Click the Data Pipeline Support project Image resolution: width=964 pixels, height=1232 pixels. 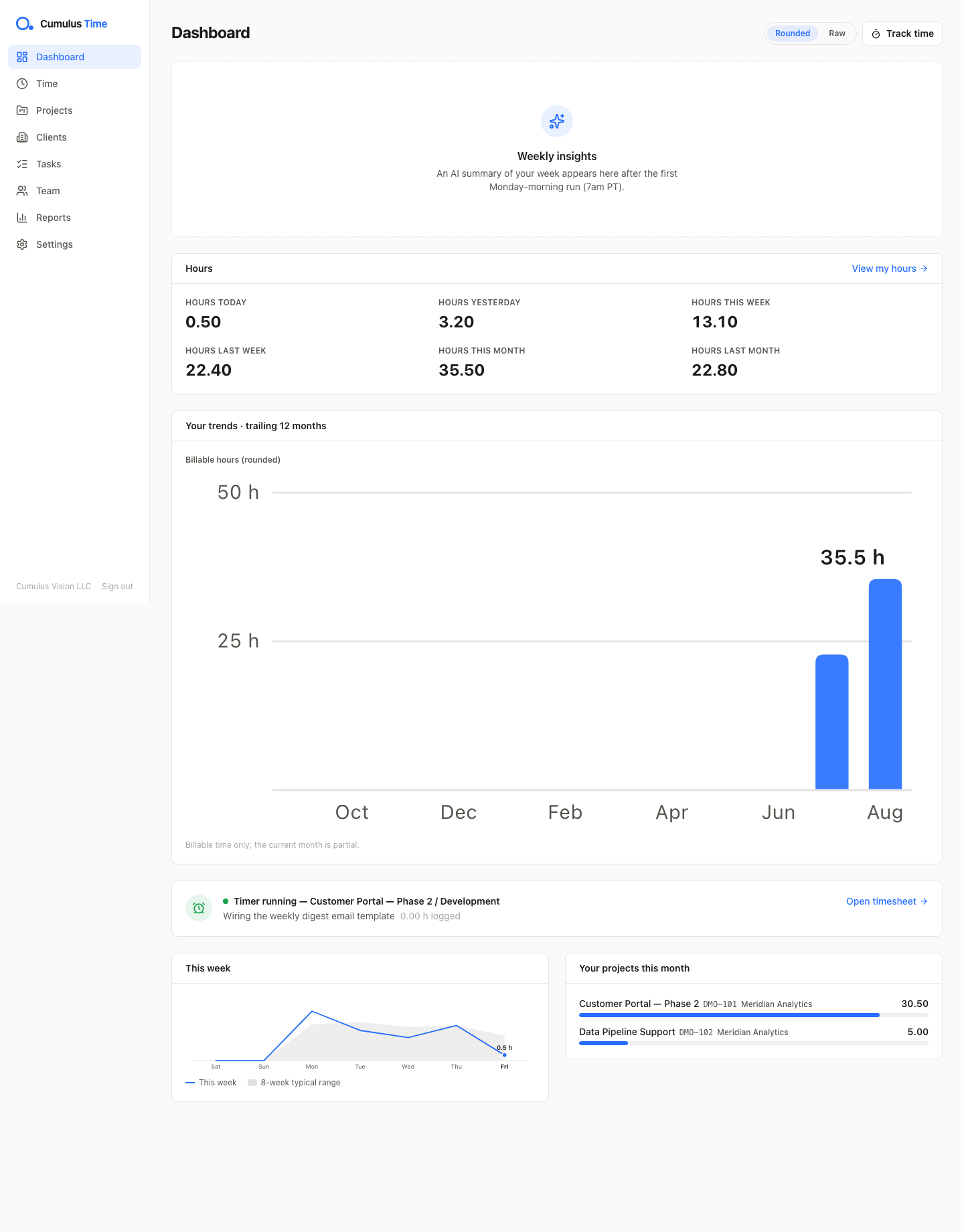[627, 1032]
